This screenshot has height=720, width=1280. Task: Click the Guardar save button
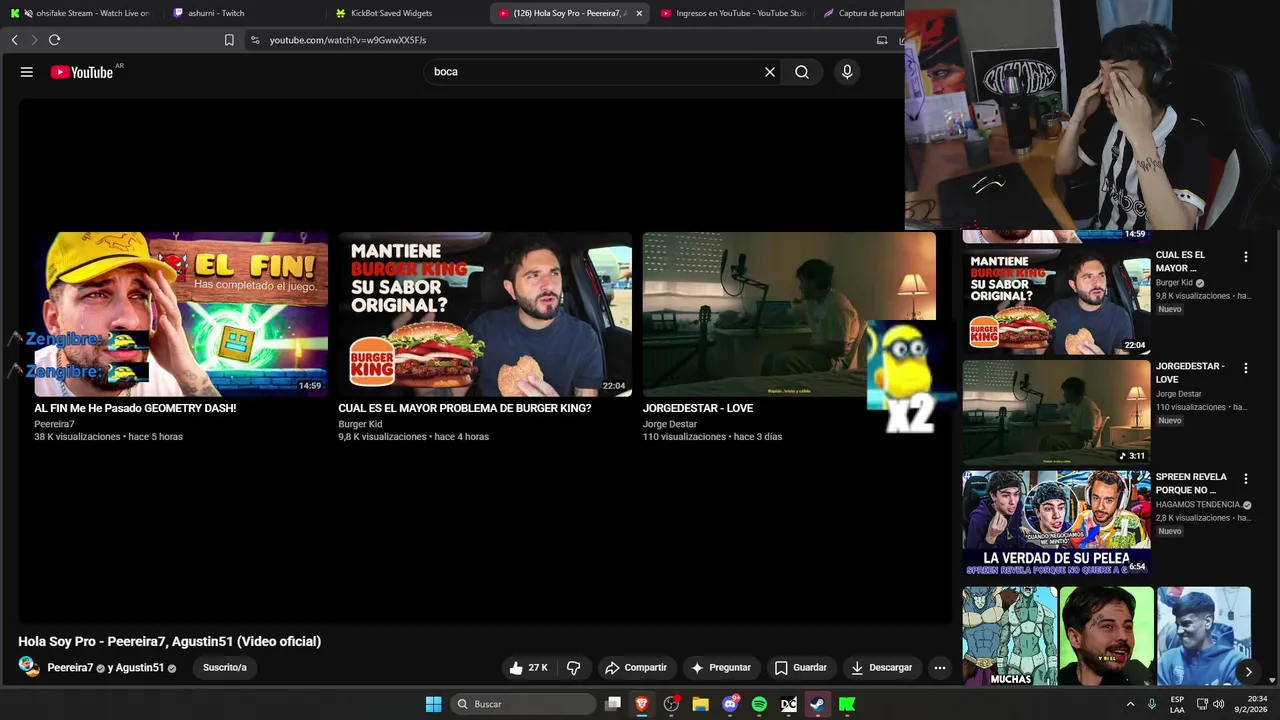(801, 668)
